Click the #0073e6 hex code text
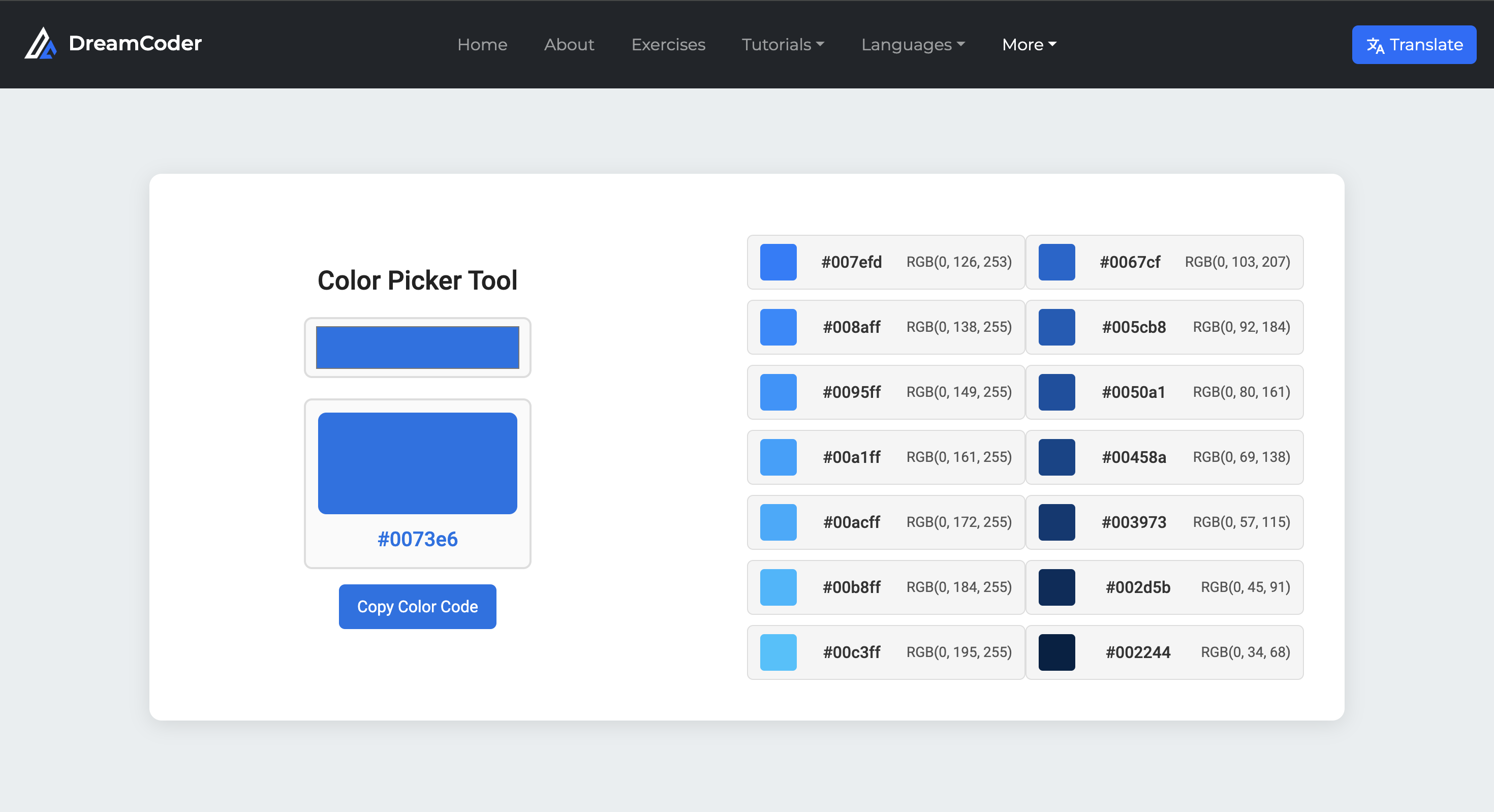The height and width of the screenshot is (812, 1494). coord(418,540)
